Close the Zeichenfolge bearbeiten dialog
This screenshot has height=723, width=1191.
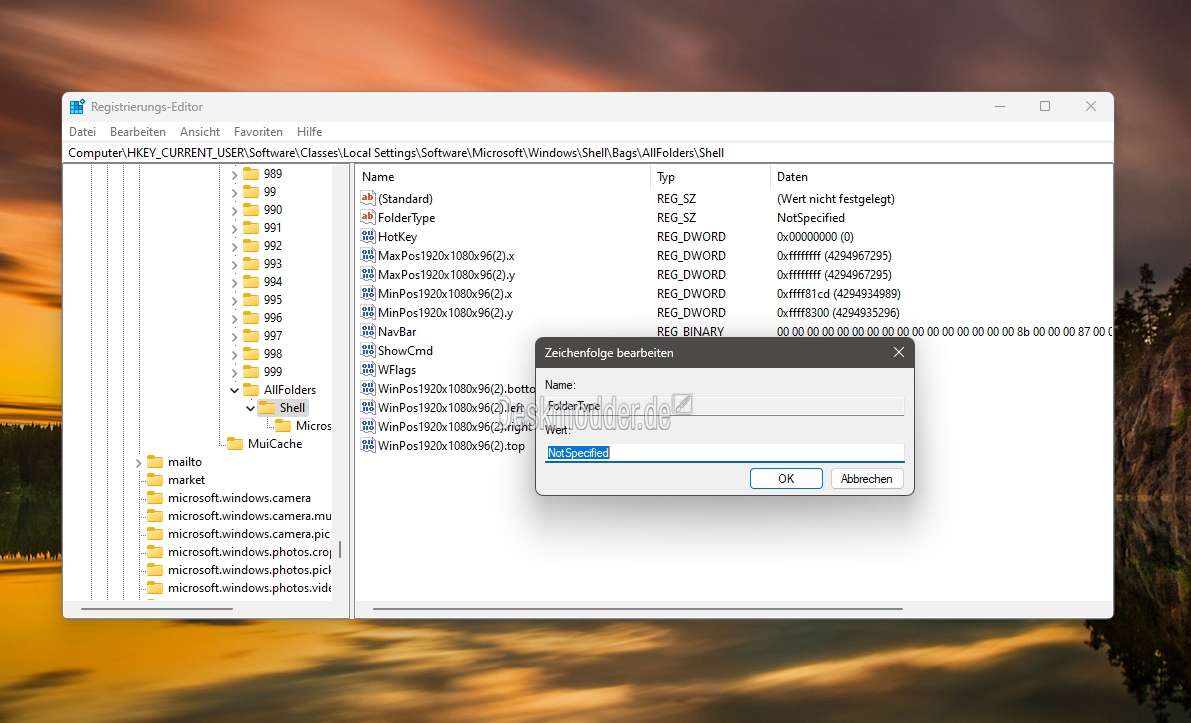tap(898, 353)
